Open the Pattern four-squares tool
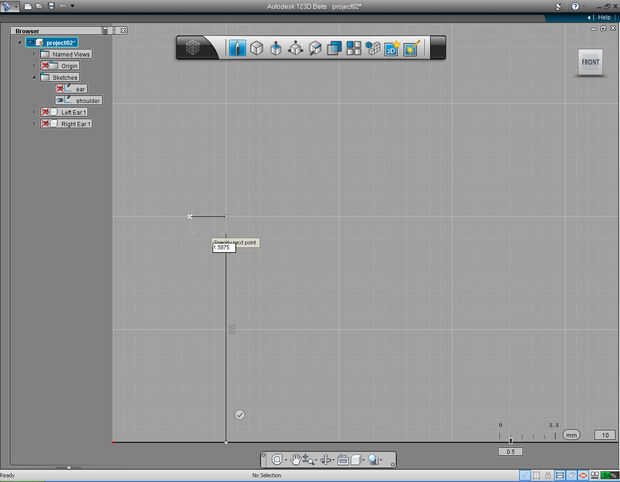Screen dimensions: 620x482 click(x=354, y=48)
